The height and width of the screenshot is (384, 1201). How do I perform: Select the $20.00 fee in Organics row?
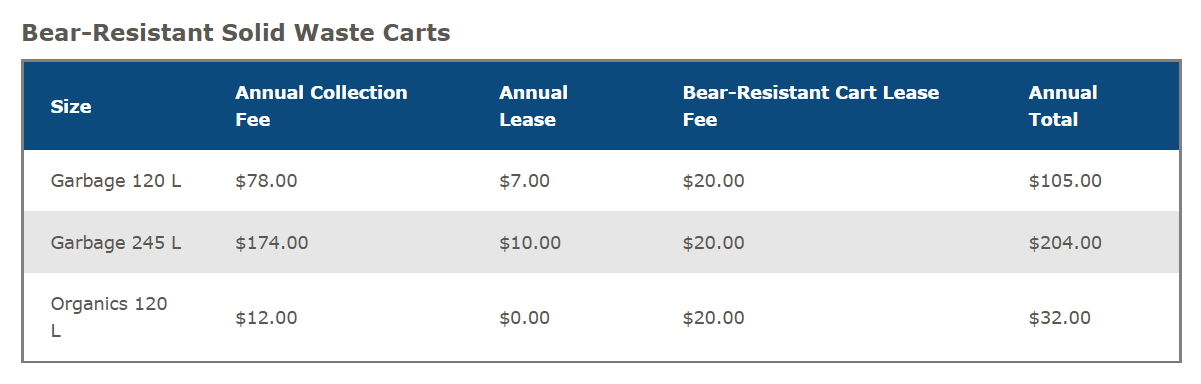tap(714, 318)
